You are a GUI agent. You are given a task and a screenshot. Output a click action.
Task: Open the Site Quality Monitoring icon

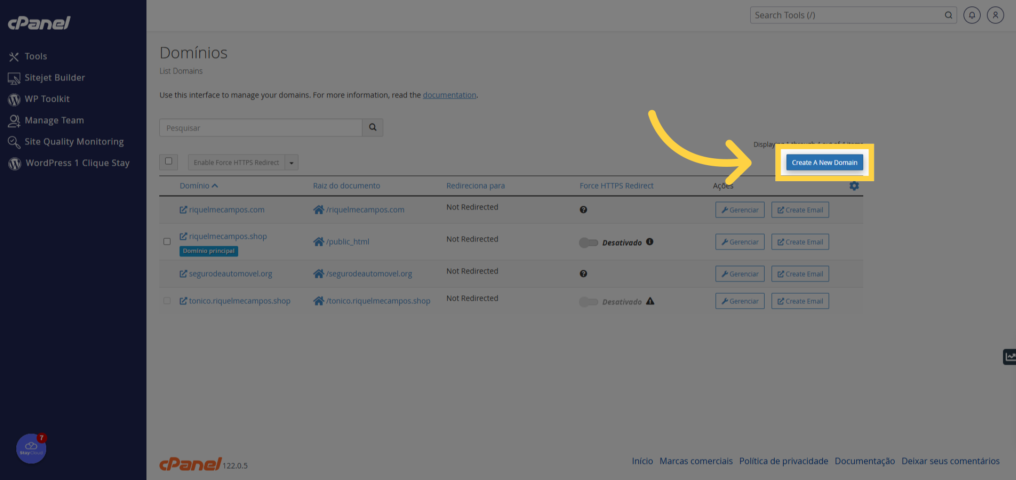click(x=14, y=142)
